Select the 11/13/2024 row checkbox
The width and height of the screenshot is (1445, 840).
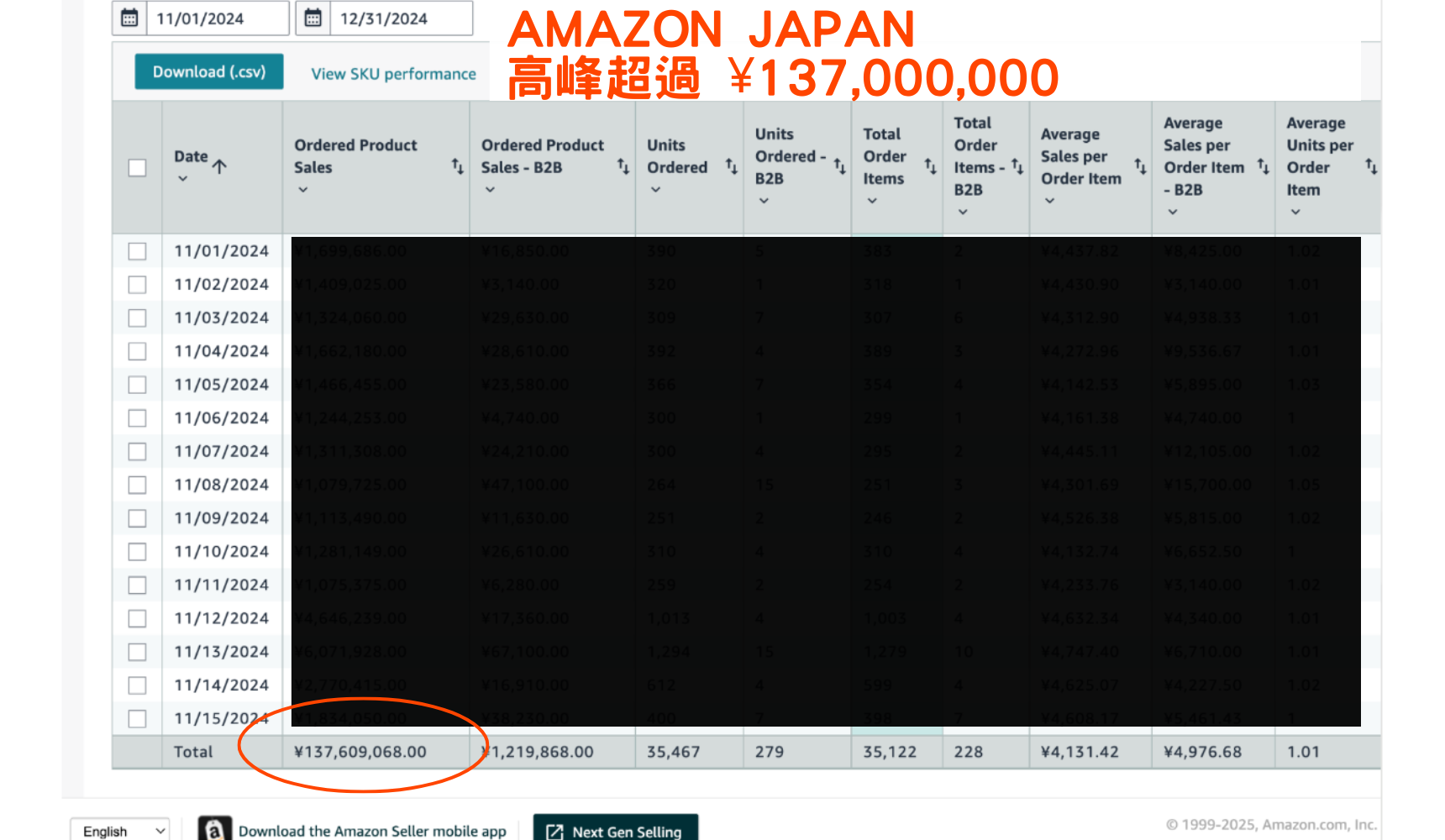pos(137,652)
